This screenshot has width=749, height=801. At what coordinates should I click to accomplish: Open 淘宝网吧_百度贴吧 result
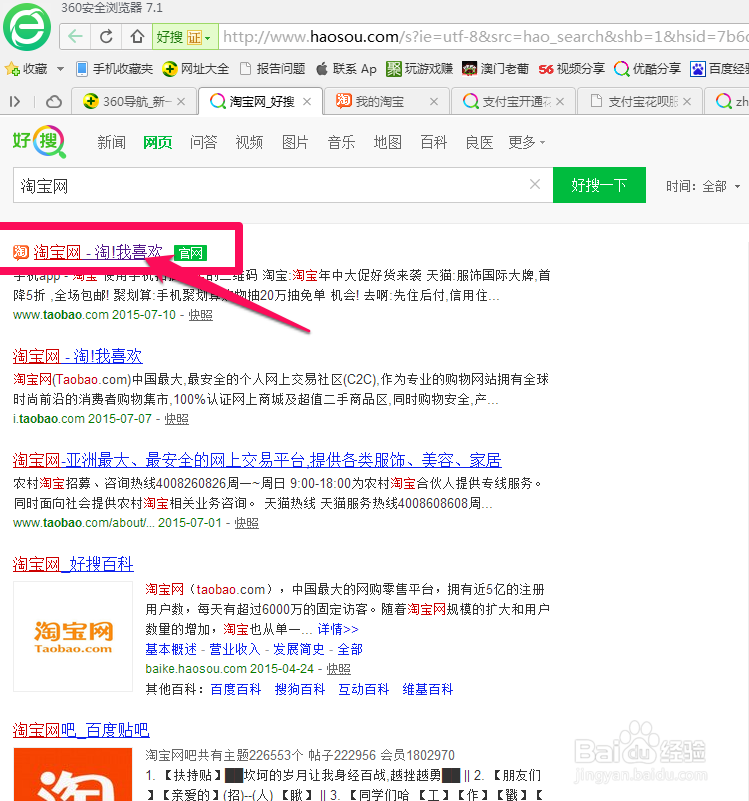click(x=81, y=731)
